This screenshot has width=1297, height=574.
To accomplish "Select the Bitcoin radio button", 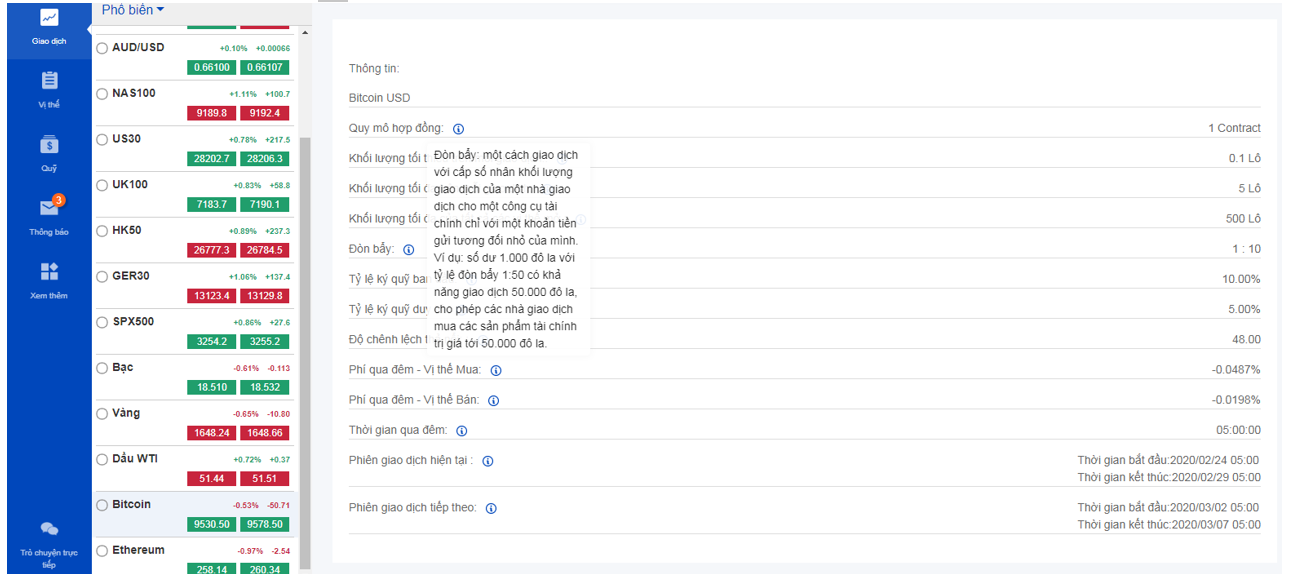I will tap(102, 505).
